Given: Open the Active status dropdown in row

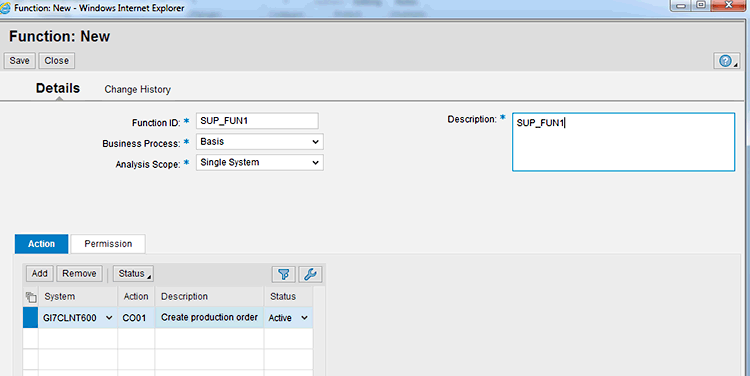Looking at the screenshot, I should 304,318.
